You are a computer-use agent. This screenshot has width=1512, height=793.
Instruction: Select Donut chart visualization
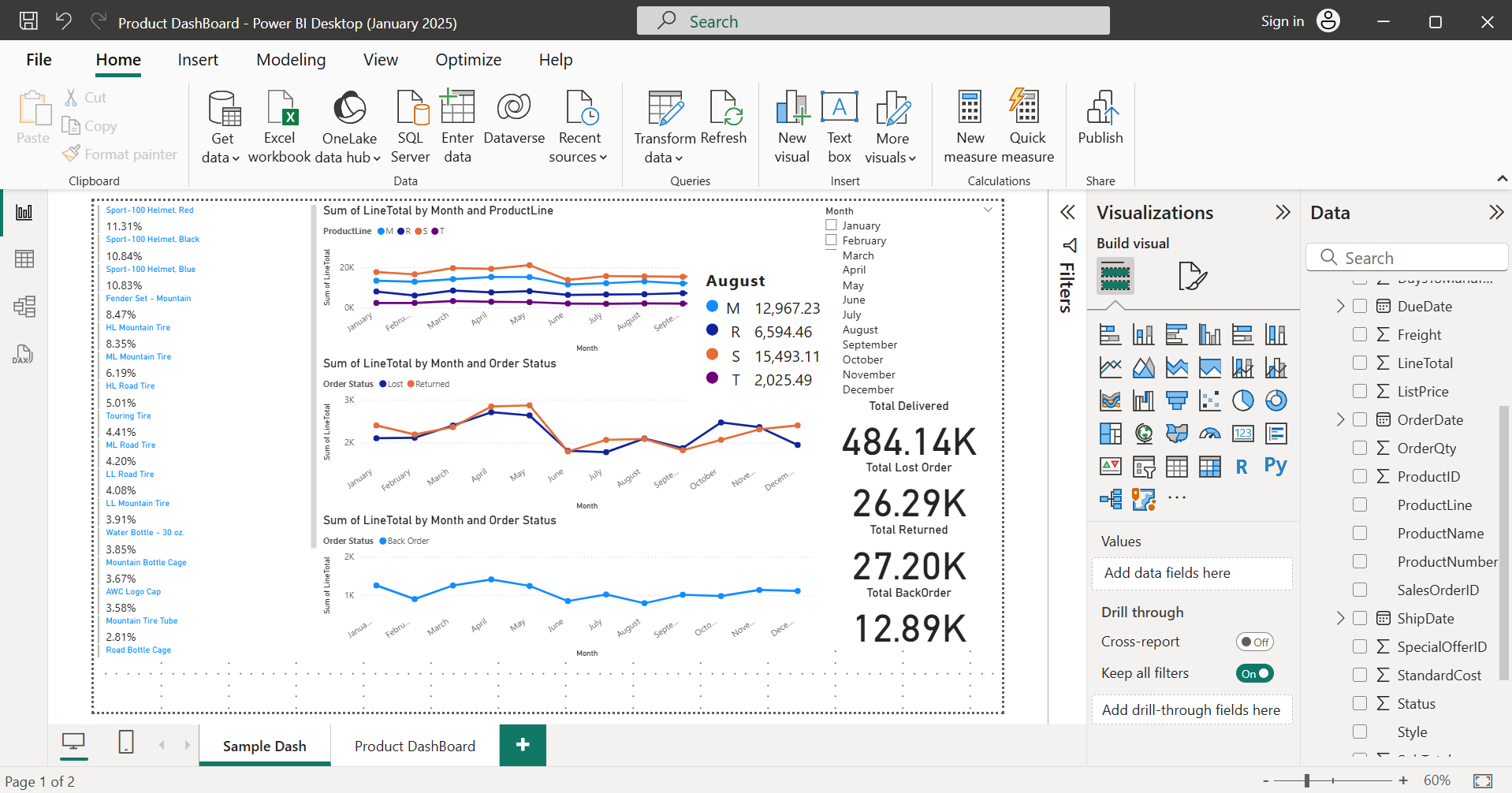click(1276, 400)
